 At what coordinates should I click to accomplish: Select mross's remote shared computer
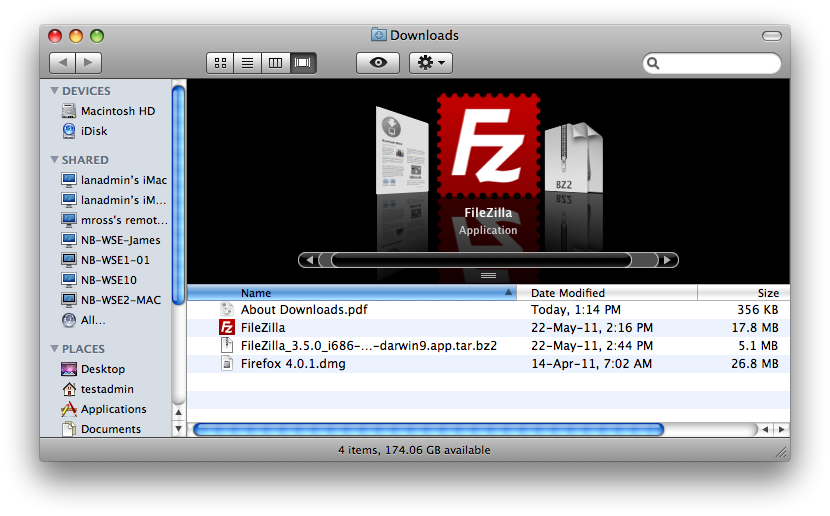pos(114,220)
